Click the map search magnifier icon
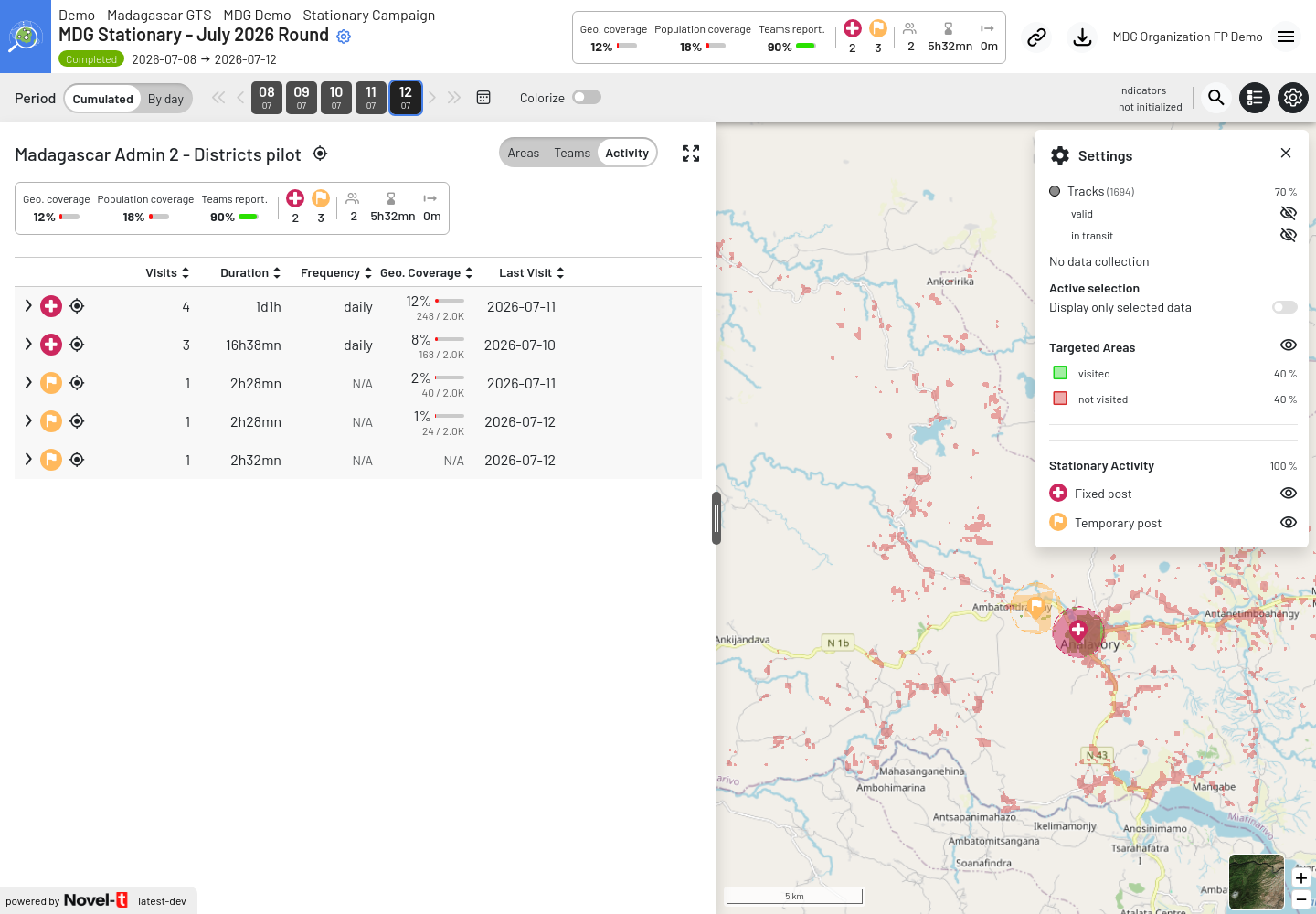This screenshot has height=914, width=1316. click(1216, 98)
